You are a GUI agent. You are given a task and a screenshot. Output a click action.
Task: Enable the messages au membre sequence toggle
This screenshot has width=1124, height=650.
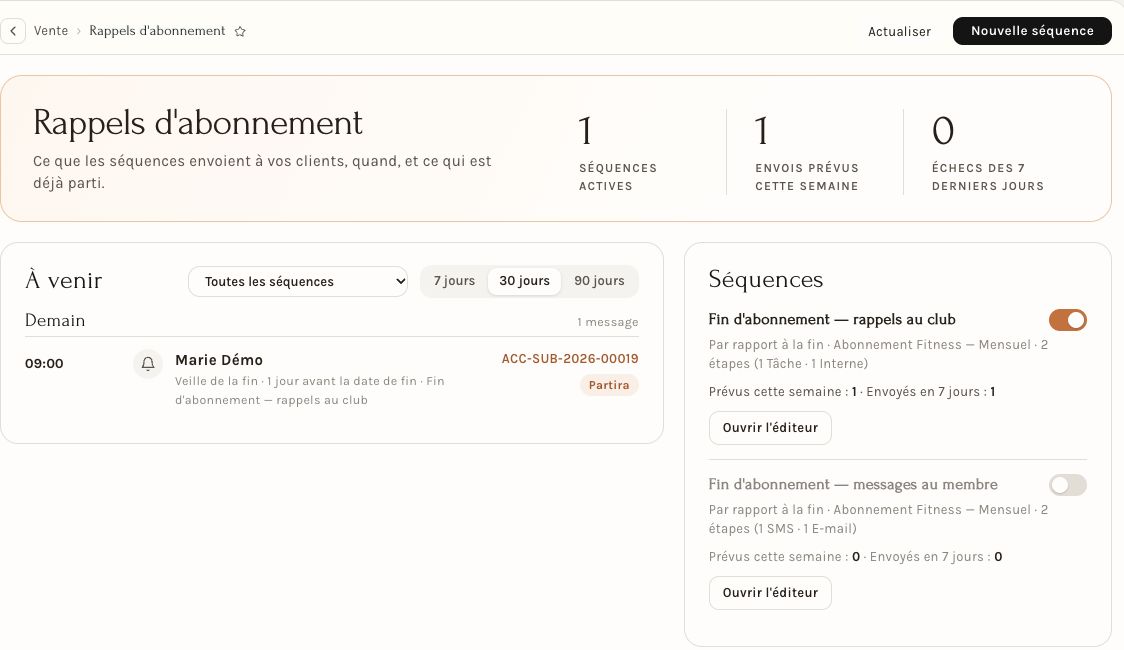tap(1067, 485)
